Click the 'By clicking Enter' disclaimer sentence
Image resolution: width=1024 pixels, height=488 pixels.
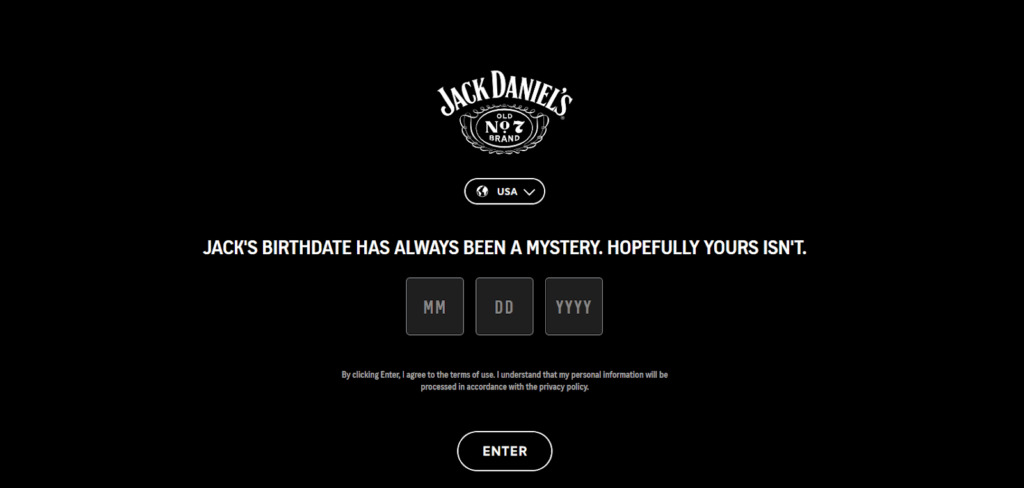pos(504,381)
